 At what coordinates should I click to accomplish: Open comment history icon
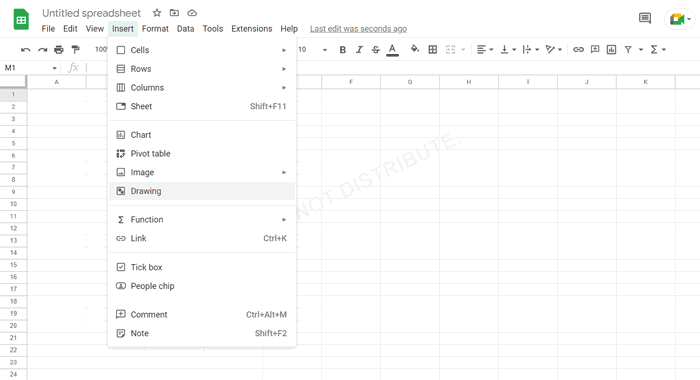coord(645,18)
